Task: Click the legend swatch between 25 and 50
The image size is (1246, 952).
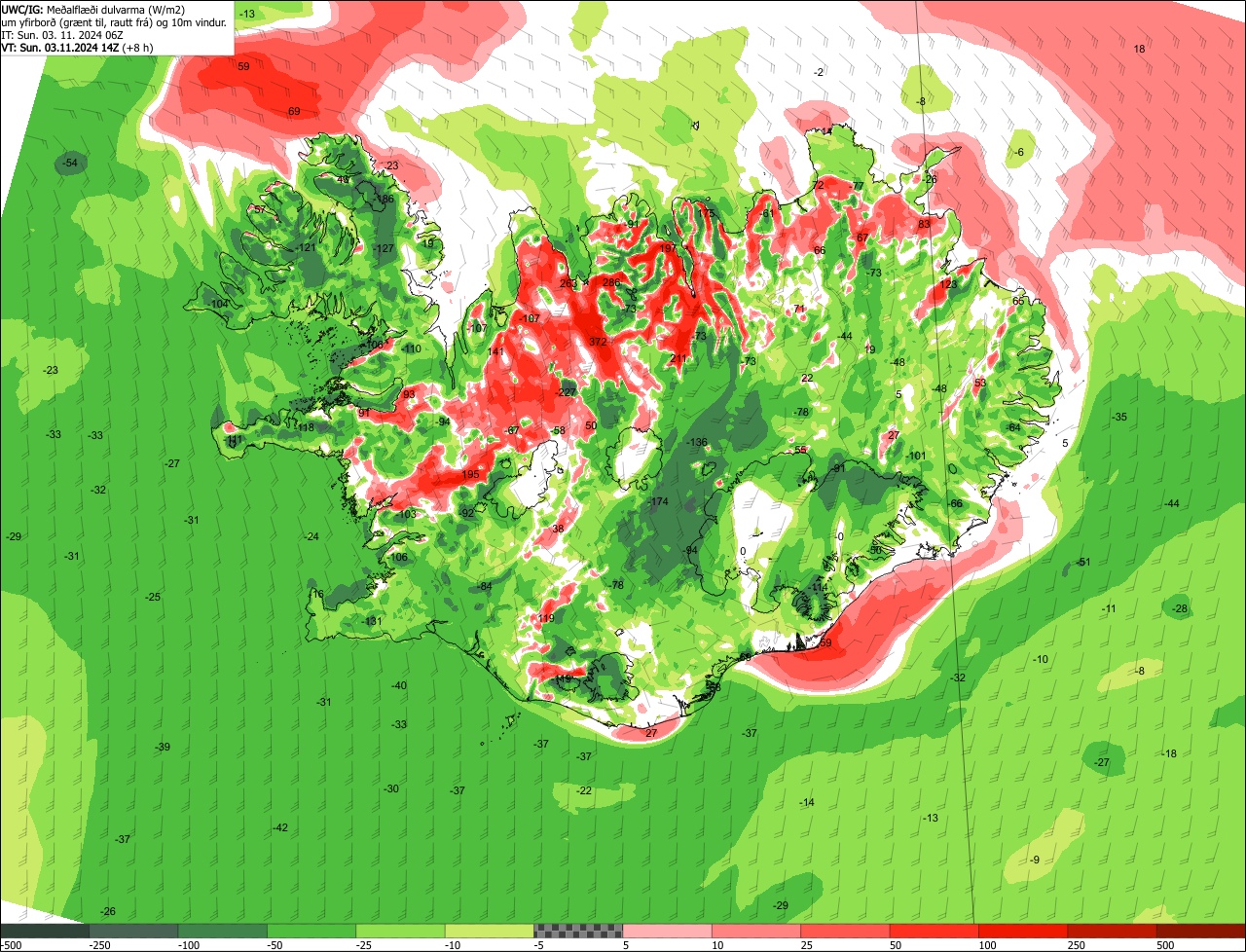Action: (x=845, y=931)
